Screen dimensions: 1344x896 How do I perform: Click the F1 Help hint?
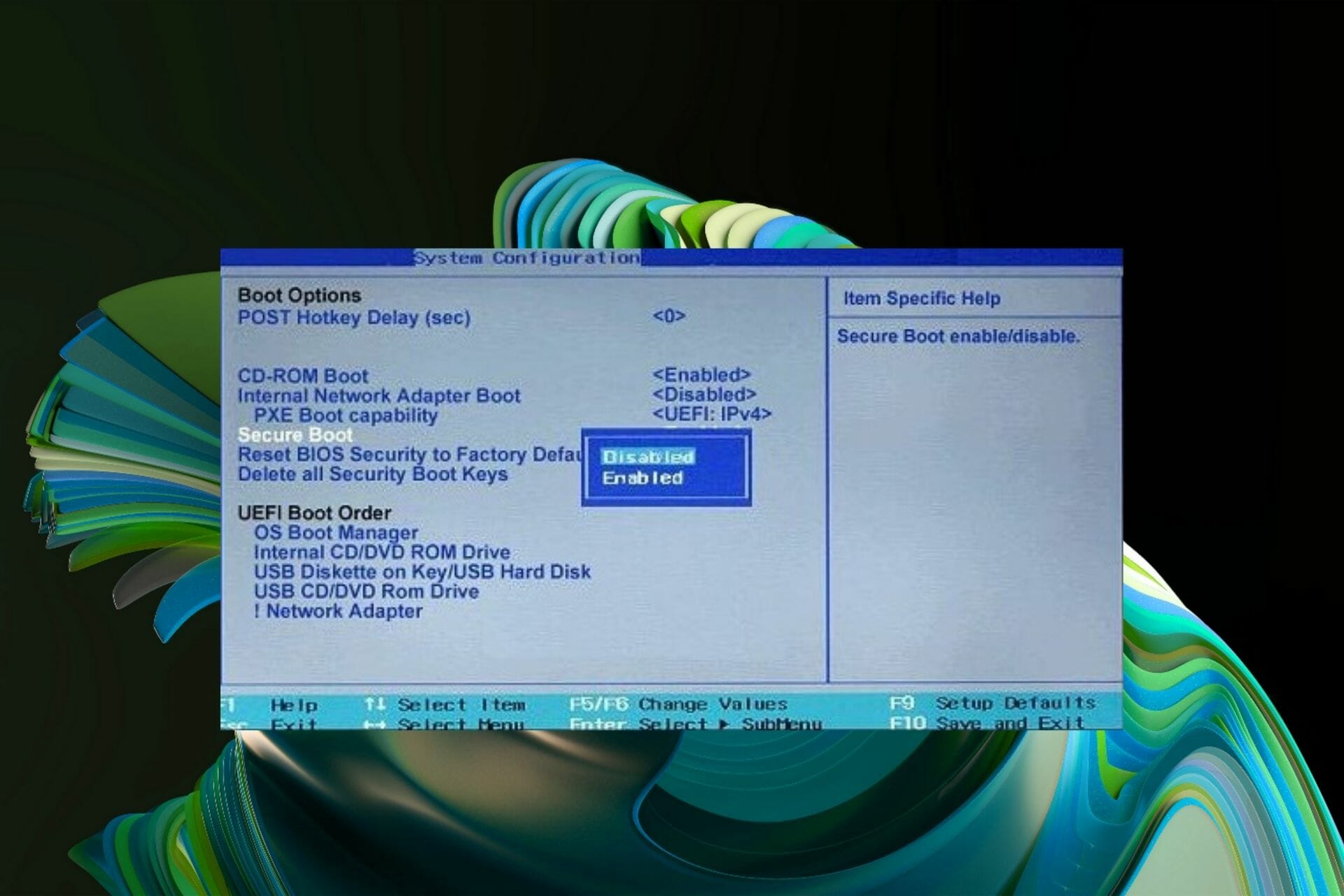pyautogui.click(x=269, y=705)
